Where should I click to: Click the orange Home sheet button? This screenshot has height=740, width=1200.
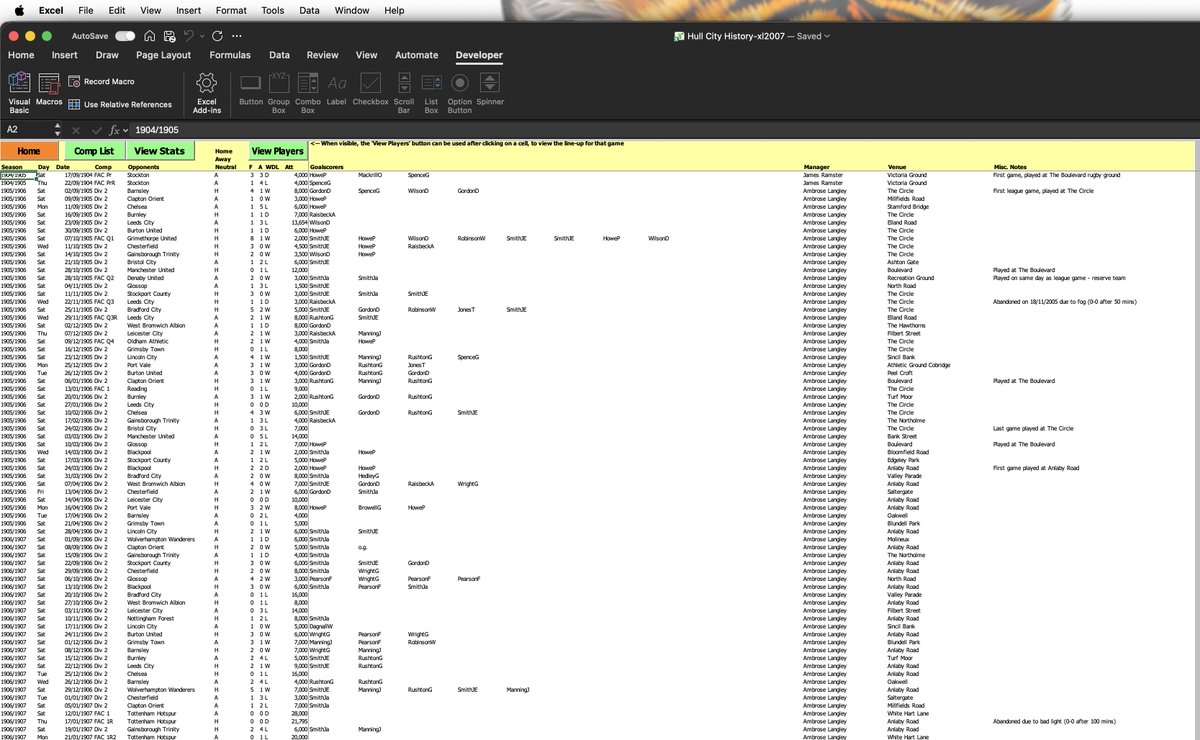point(30,151)
